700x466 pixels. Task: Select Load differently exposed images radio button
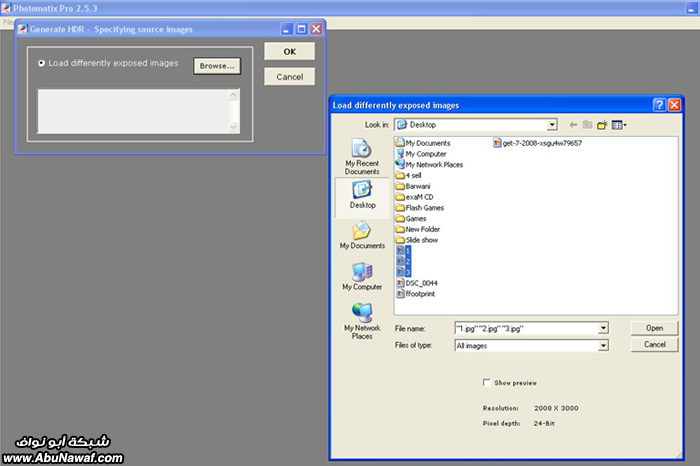(x=41, y=63)
